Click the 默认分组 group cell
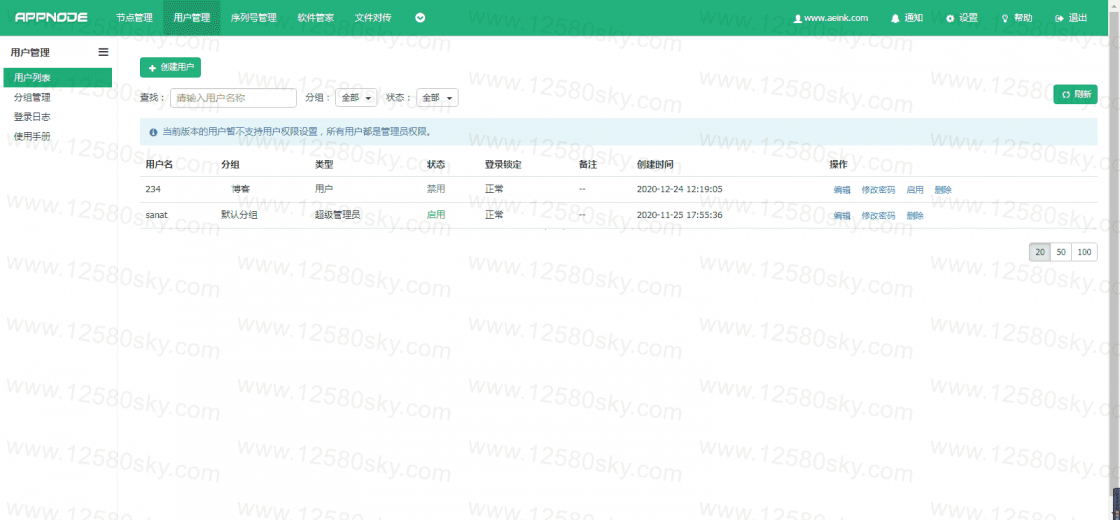Image resolution: width=1120 pixels, height=520 pixels. (x=239, y=214)
